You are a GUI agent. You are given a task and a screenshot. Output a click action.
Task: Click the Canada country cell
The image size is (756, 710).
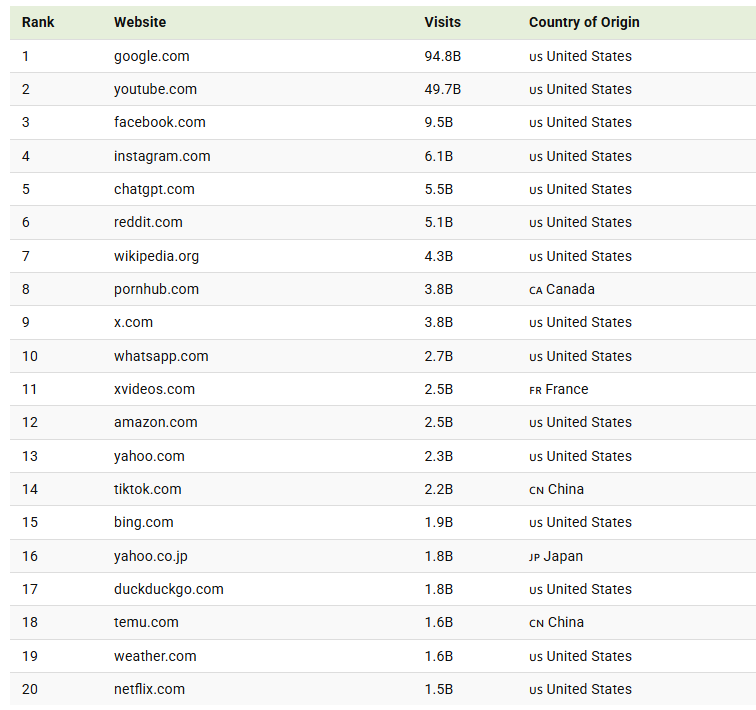tap(562, 289)
